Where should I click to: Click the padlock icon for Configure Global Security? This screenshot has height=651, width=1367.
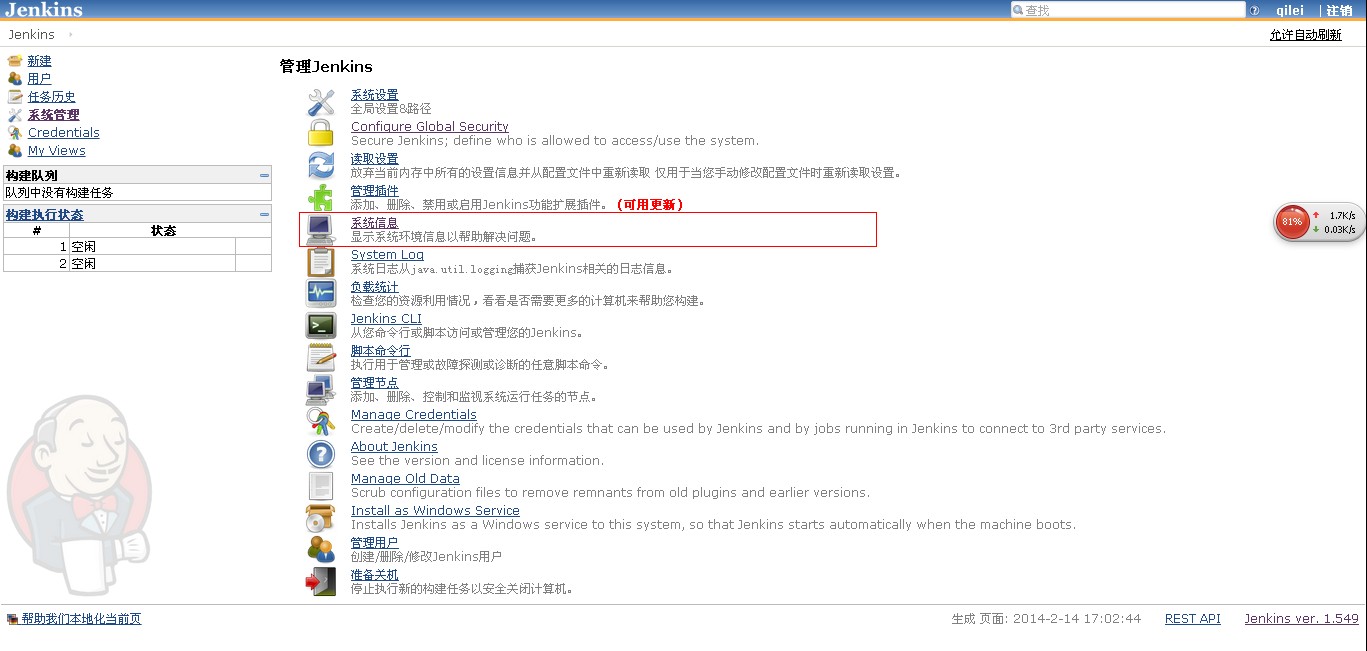321,134
